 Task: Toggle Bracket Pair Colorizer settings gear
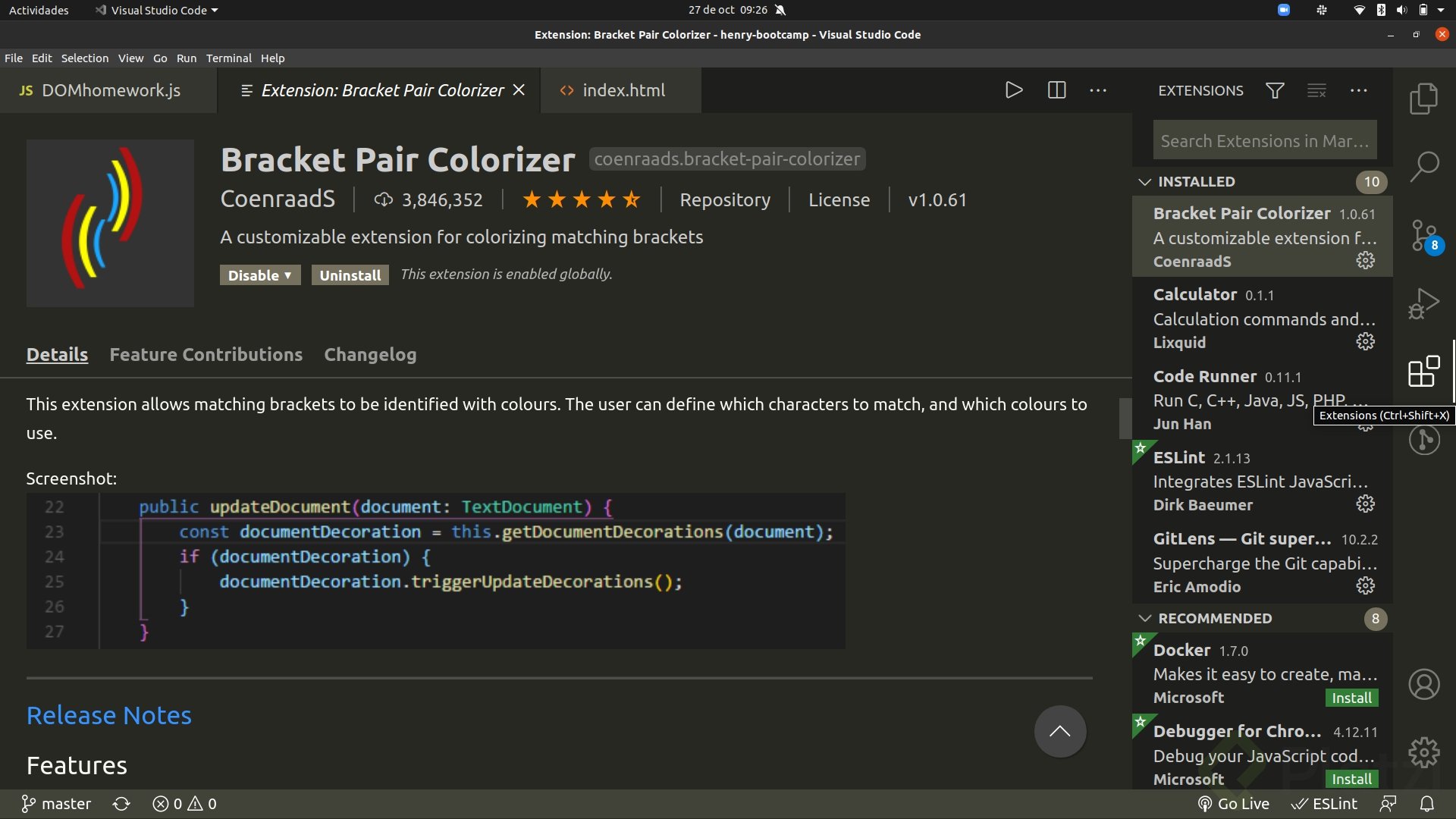1365,260
